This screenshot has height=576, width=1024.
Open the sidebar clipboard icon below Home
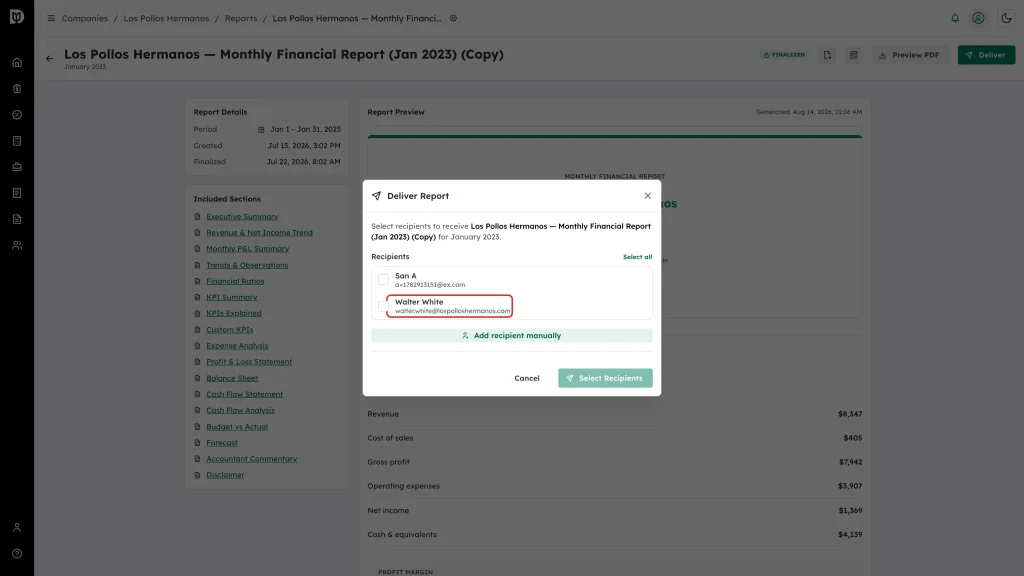point(17,89)
